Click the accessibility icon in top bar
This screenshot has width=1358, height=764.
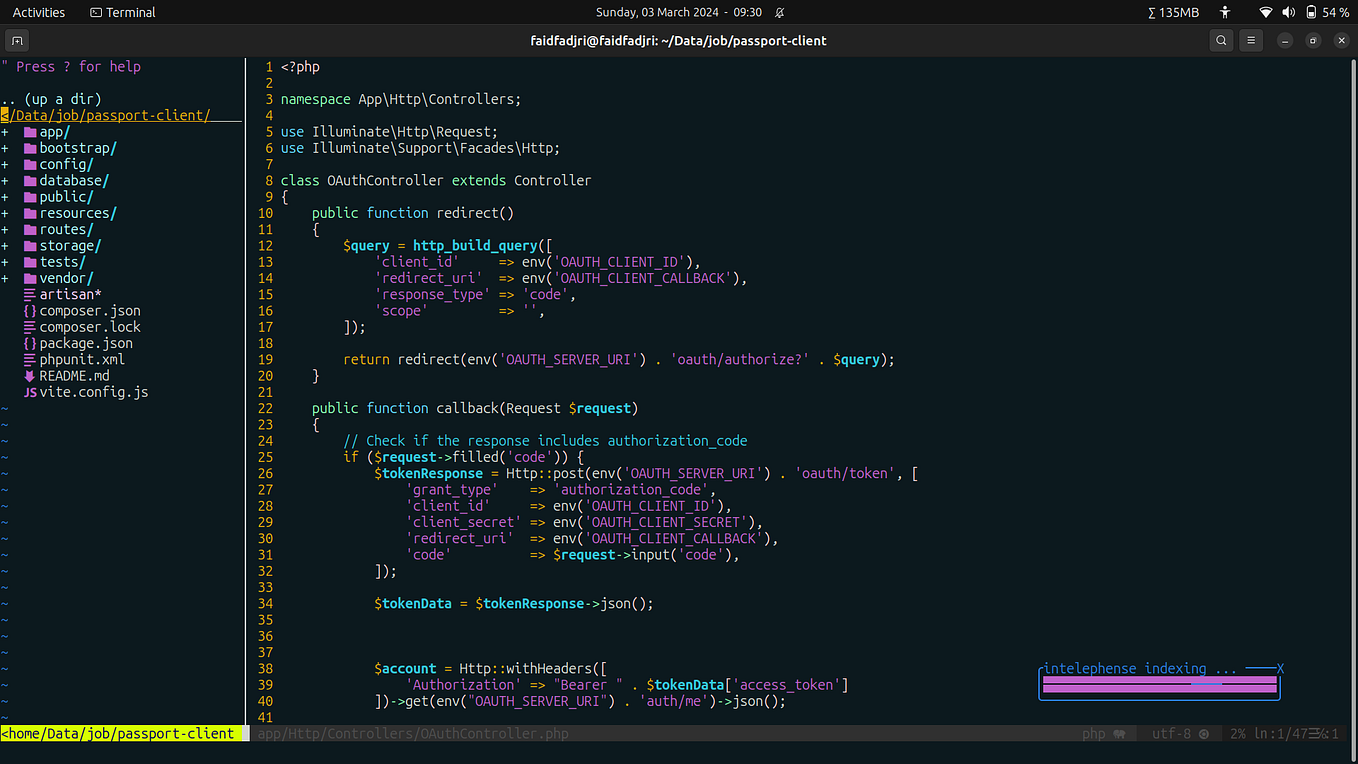(x=1225, y=12)
